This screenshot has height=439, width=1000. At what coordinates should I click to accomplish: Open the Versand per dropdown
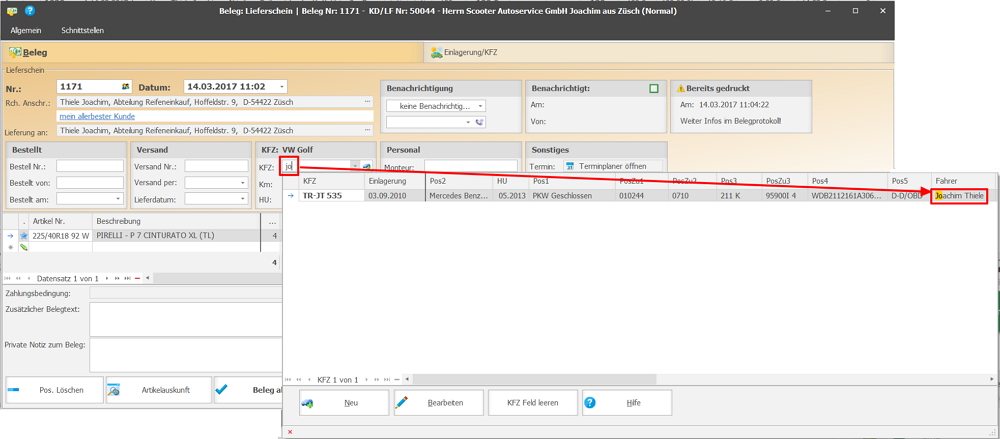click(x=244, y=182)
